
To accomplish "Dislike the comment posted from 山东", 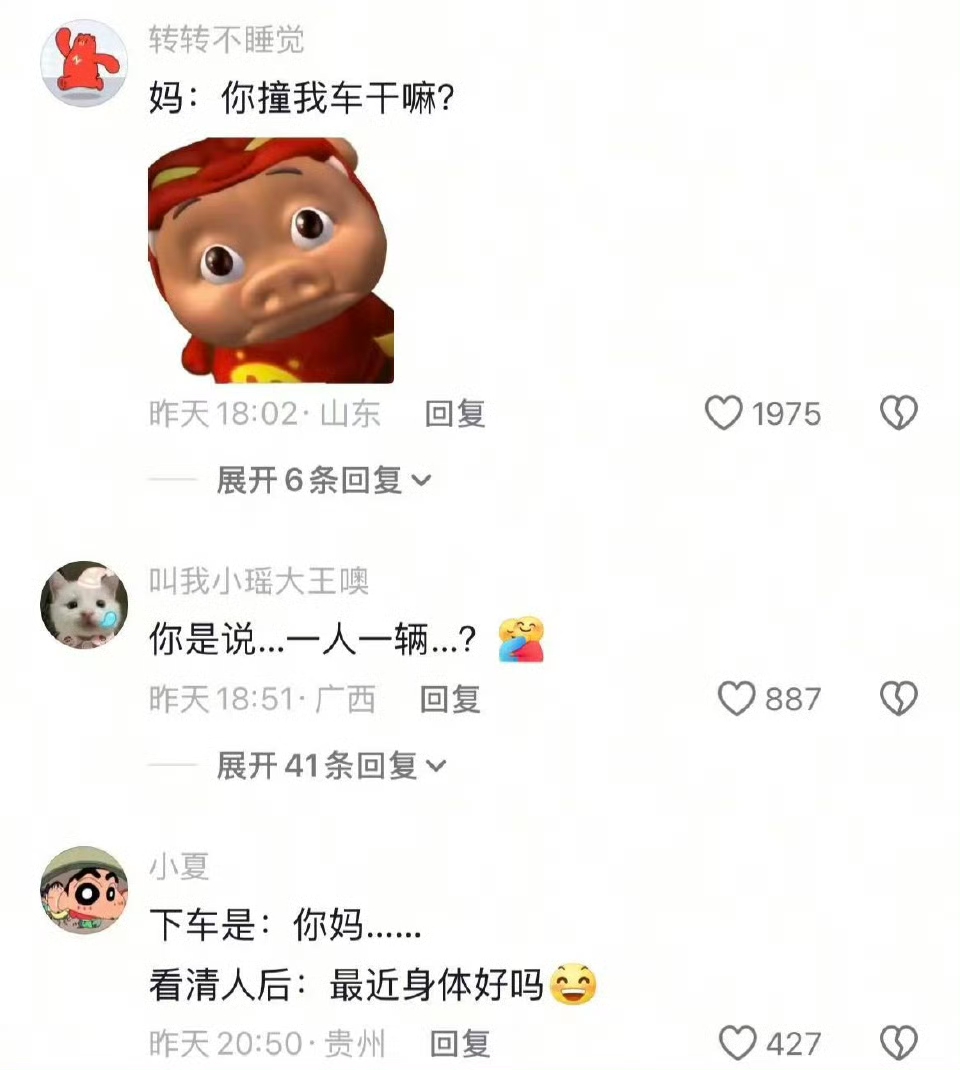I will coord(899,413).
